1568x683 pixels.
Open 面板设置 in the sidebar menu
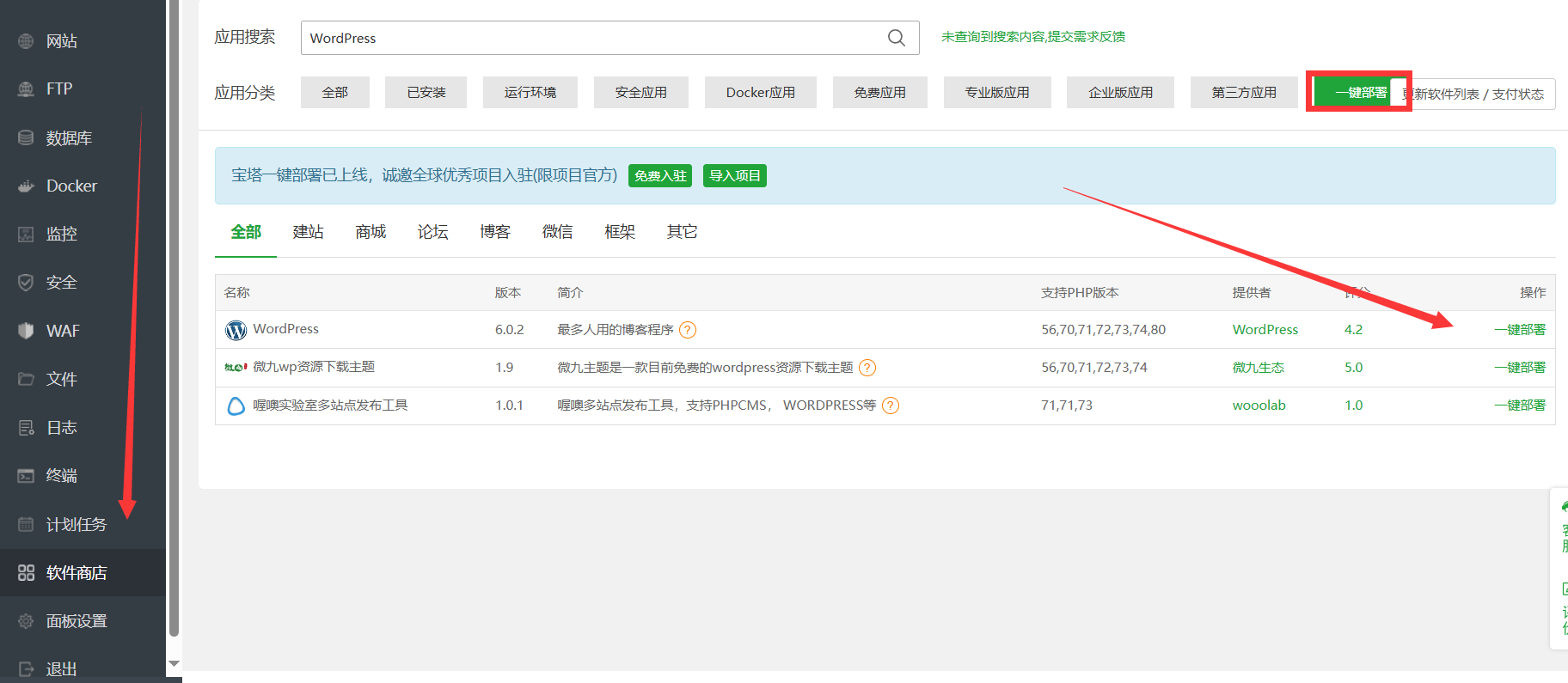[77, 621]
